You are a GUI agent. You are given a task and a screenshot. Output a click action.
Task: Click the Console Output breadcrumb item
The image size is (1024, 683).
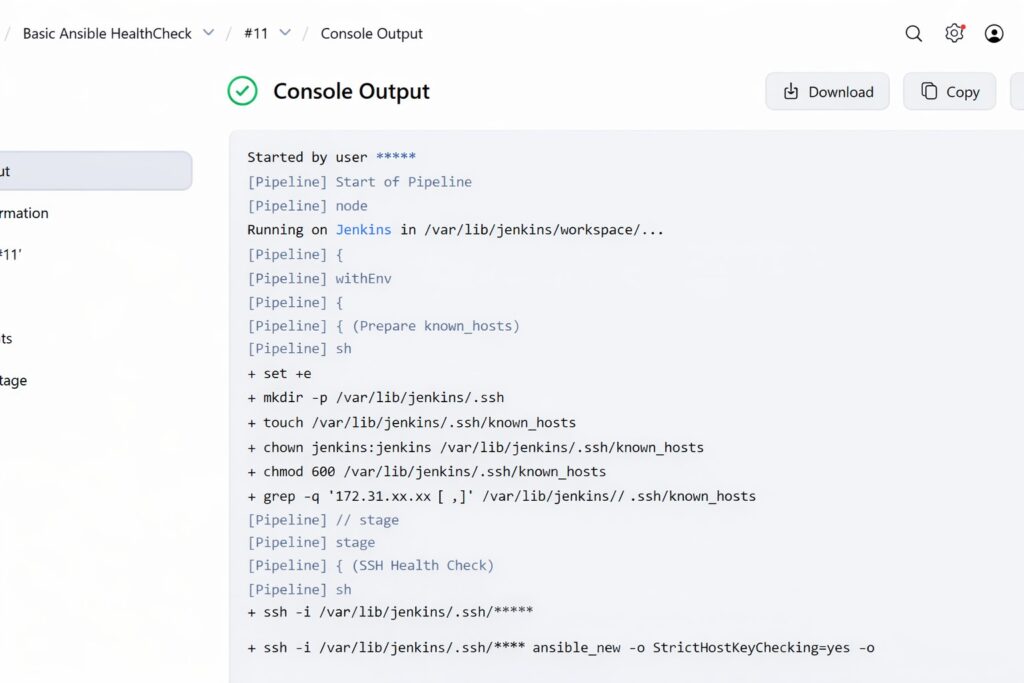(x=371, y=34)
